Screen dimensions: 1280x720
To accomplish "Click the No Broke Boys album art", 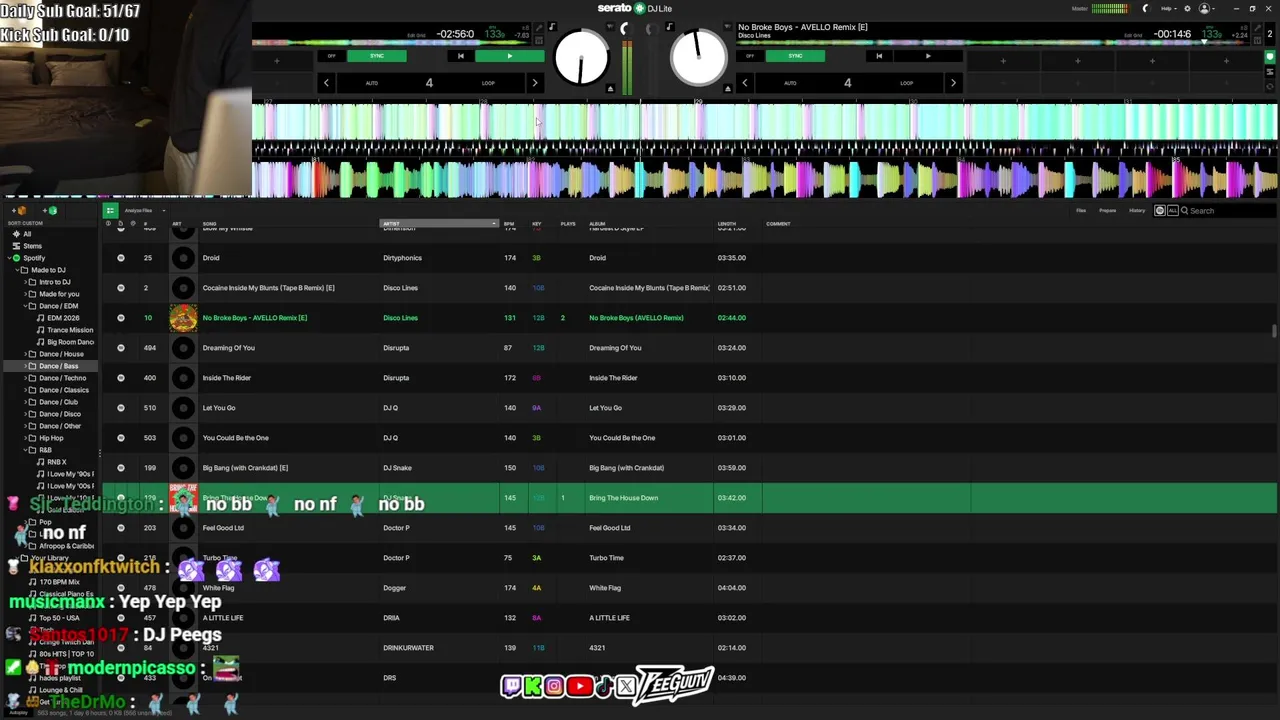I will (x=183, y=318).
